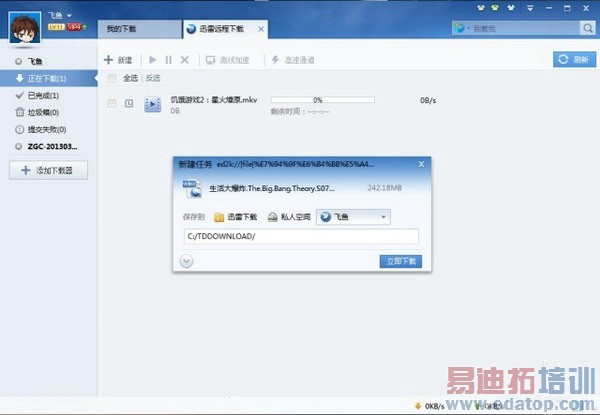Close the 新建任务 dialog
The width and height of the screenshot is (600, 415).
[x=421, y=164]
